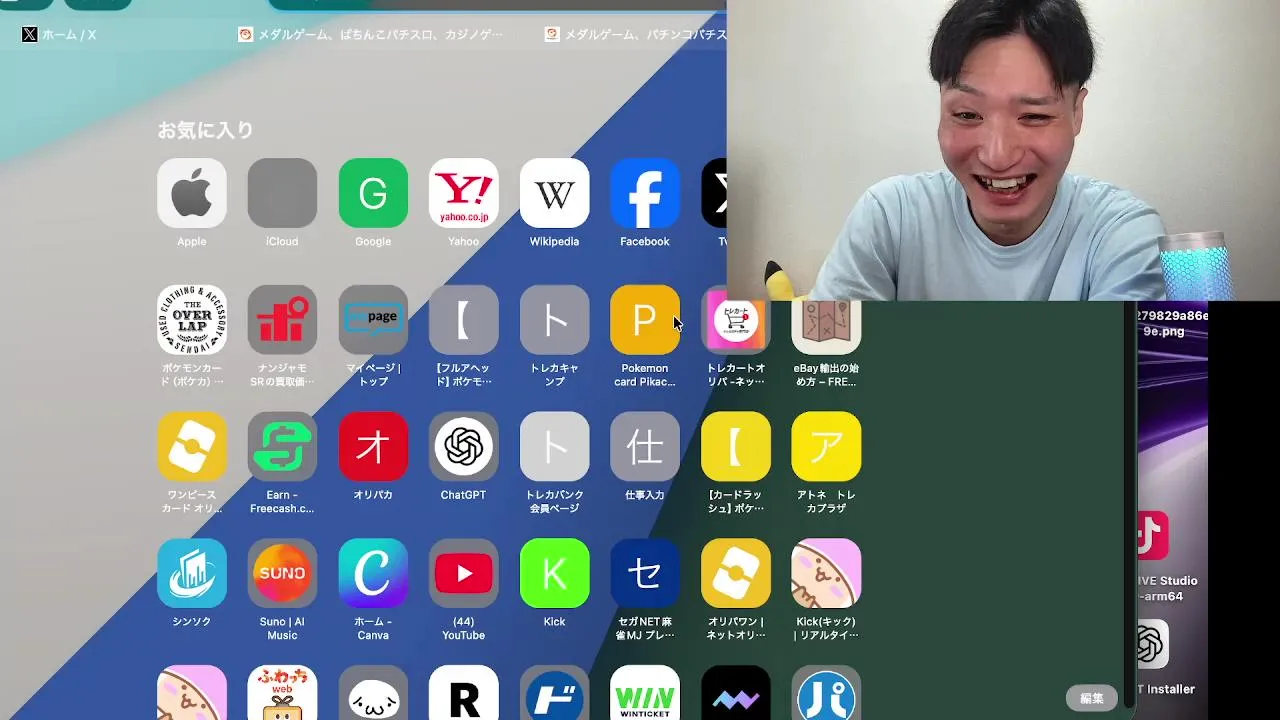
Task: Open the マイページ | トップ bookmark
Action: click(x=373, y=320)
